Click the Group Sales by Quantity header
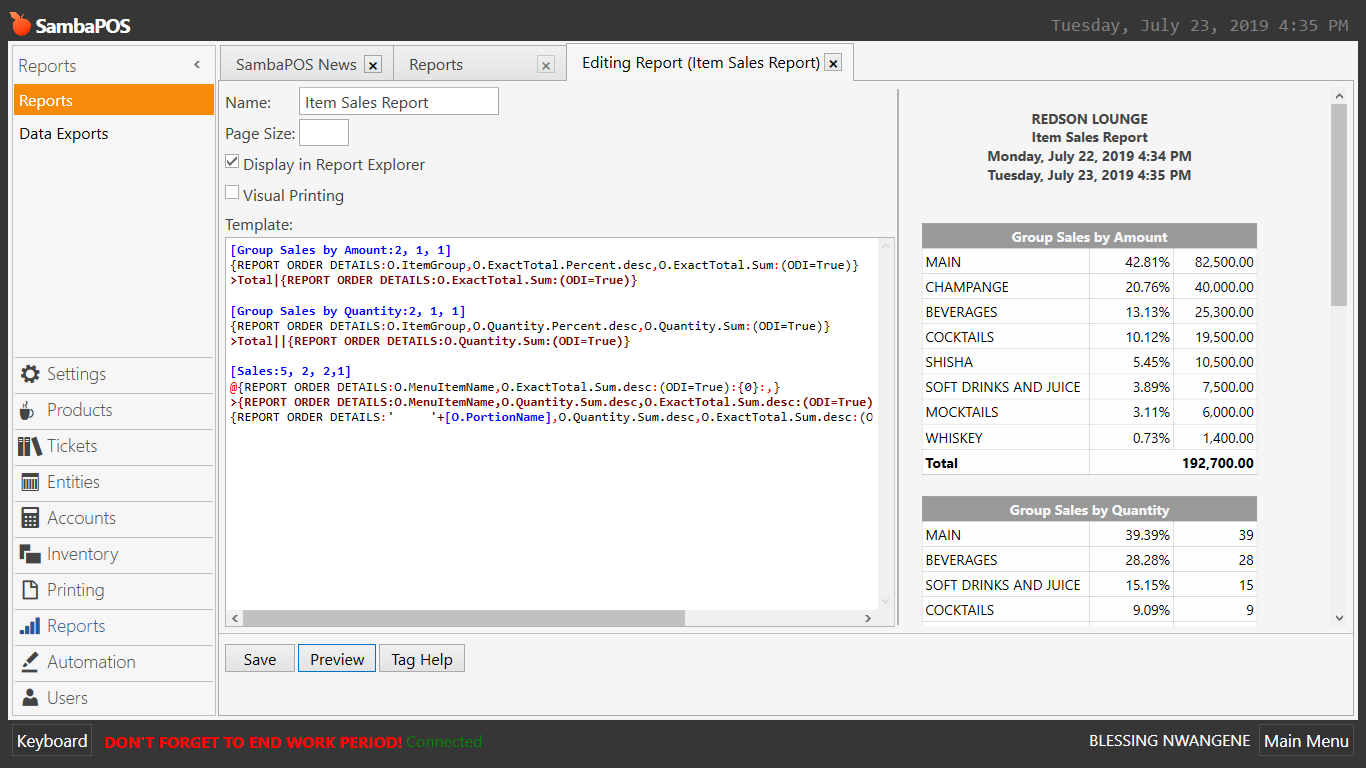Screen dimensions: 1366x768 (1089, 510)
